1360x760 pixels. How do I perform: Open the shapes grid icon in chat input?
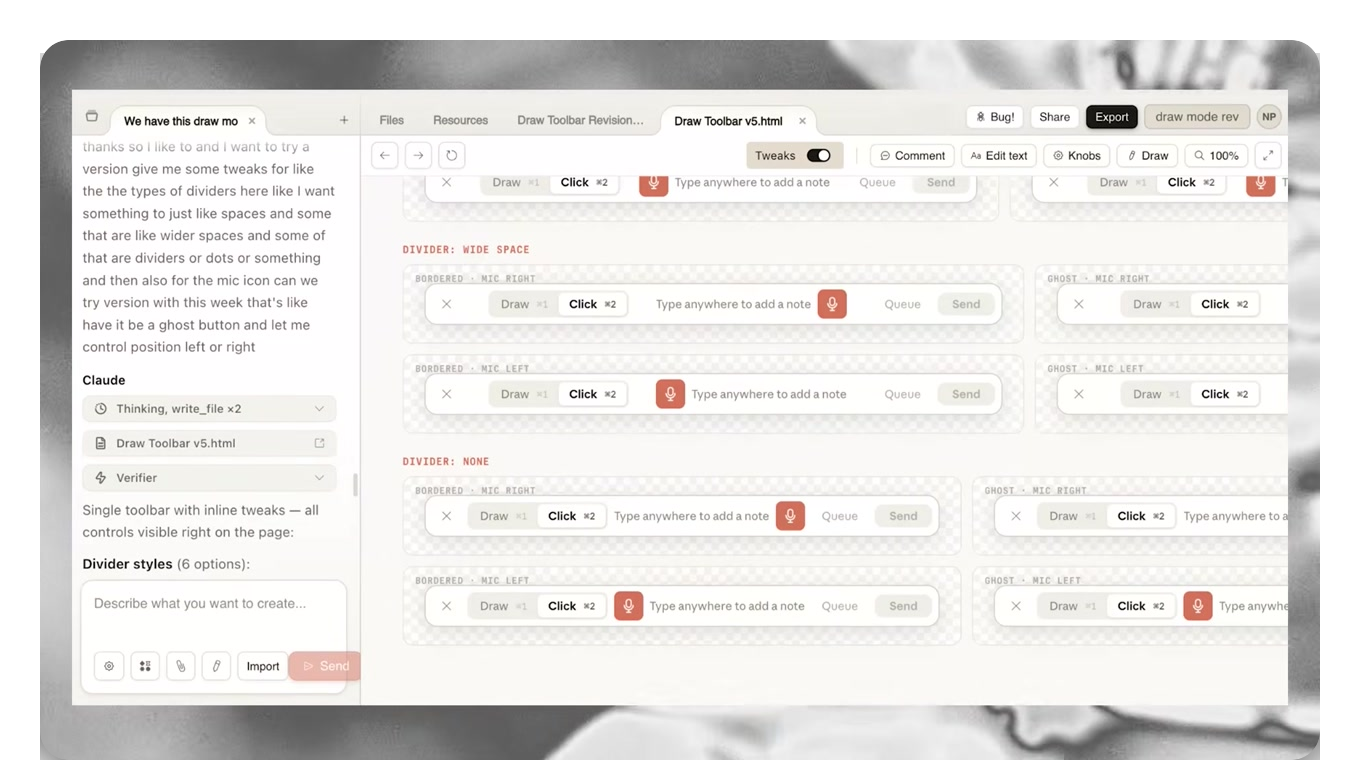click(x=145, y=666)
